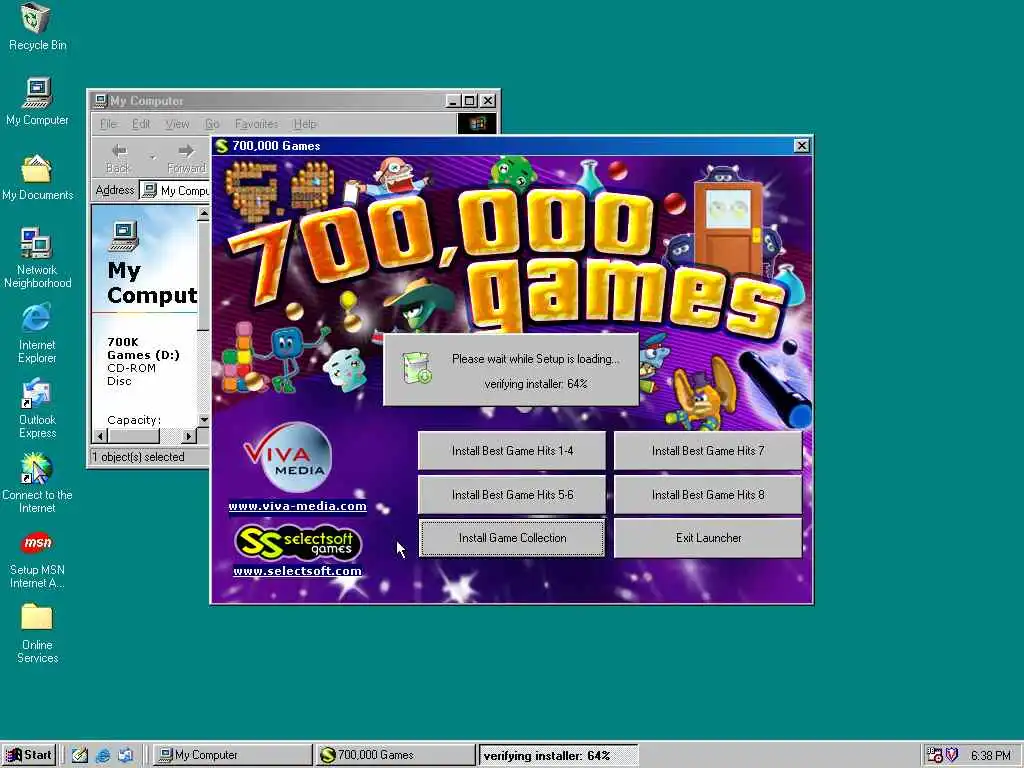Click Install Best Game Hits 7
The height and width of the screenshot is (768, 1024).
coord(708,451)
